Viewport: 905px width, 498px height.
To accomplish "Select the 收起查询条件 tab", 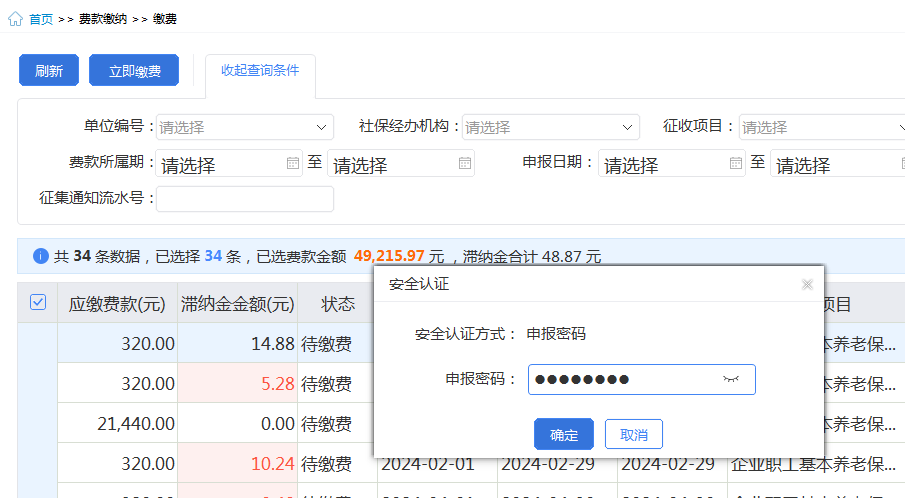I will coord(260,70).
